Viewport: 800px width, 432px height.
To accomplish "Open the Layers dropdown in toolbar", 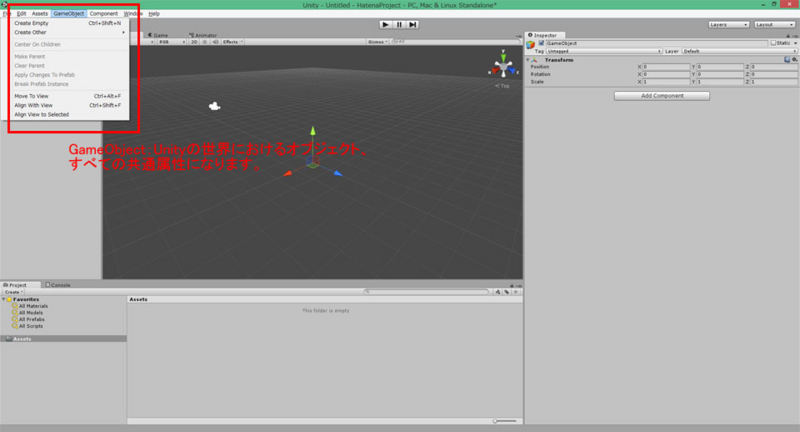I will [x=728, y=24].
